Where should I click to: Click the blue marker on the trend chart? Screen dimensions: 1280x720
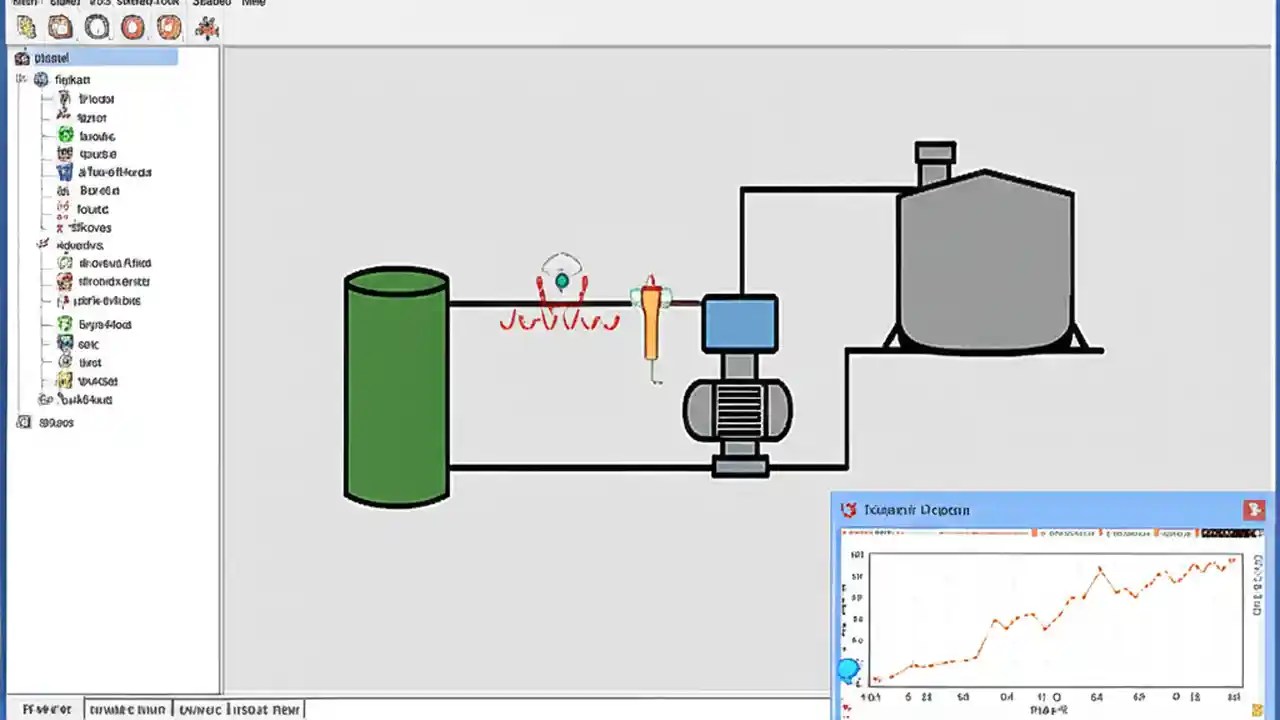click(849, 670)
